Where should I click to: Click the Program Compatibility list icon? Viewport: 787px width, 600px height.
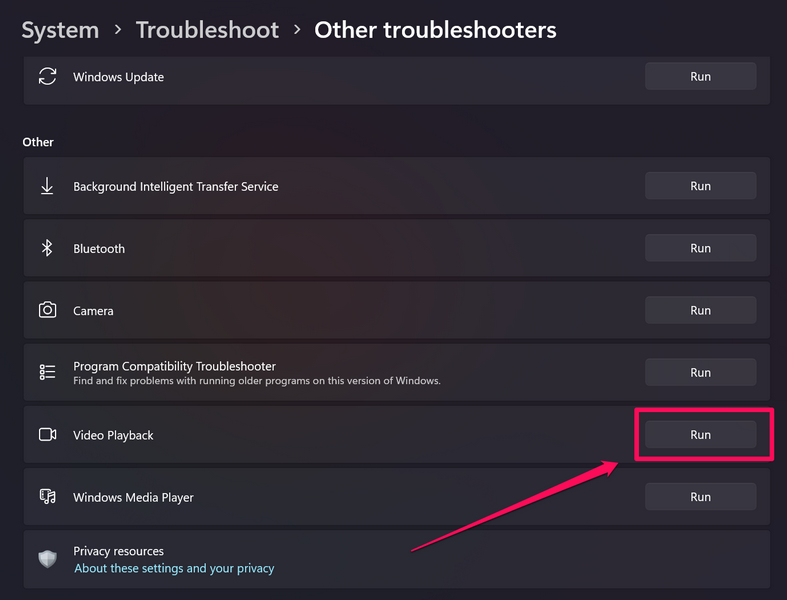click(47, 373)
